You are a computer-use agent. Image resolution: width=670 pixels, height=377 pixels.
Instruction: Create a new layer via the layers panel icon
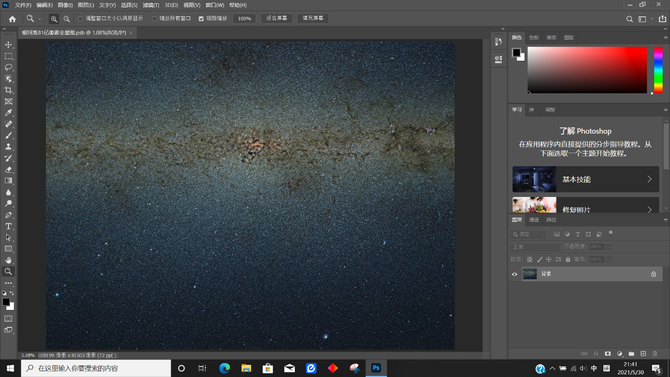tap(643, 353)
